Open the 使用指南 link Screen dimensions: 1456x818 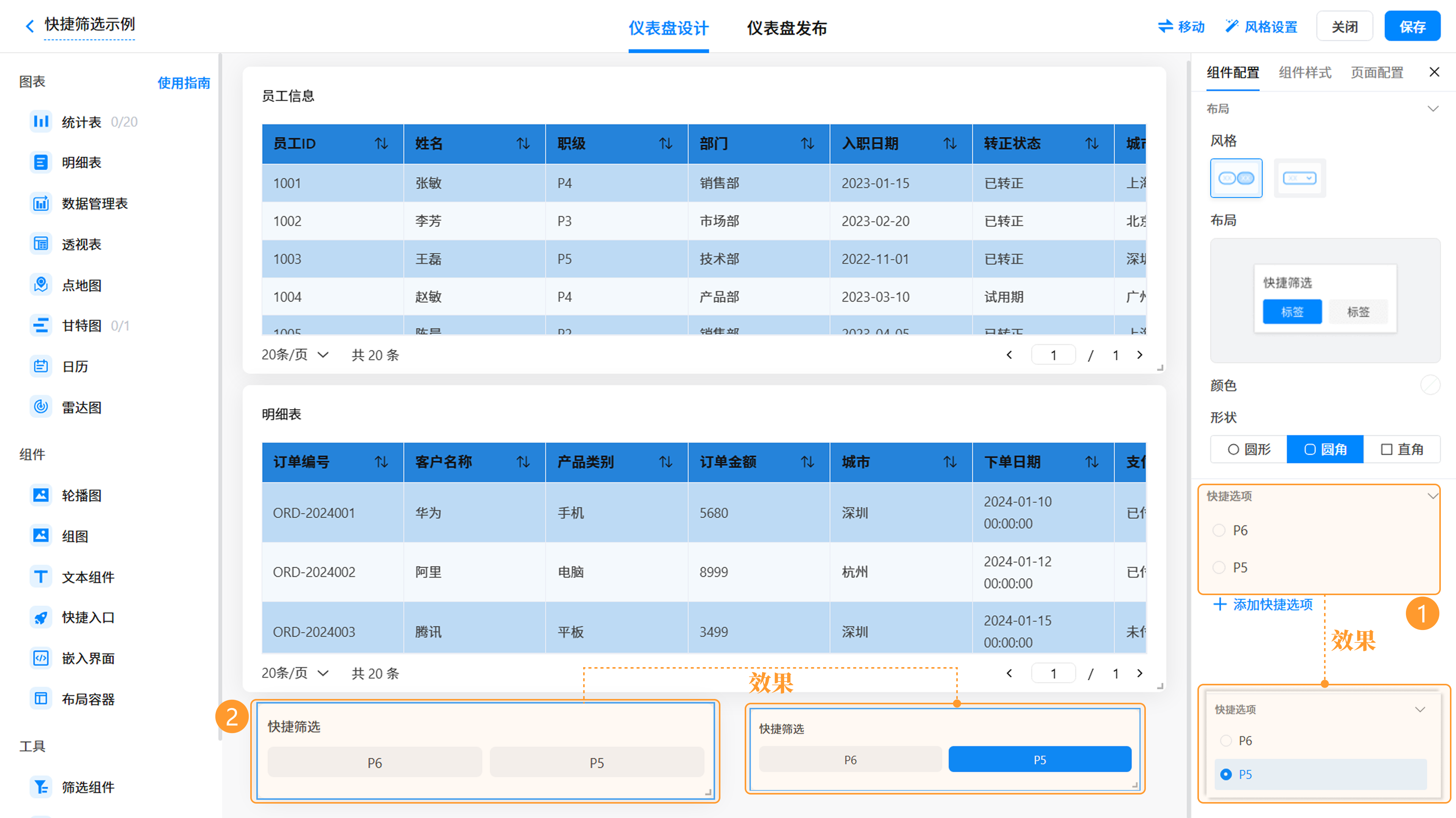184,83
